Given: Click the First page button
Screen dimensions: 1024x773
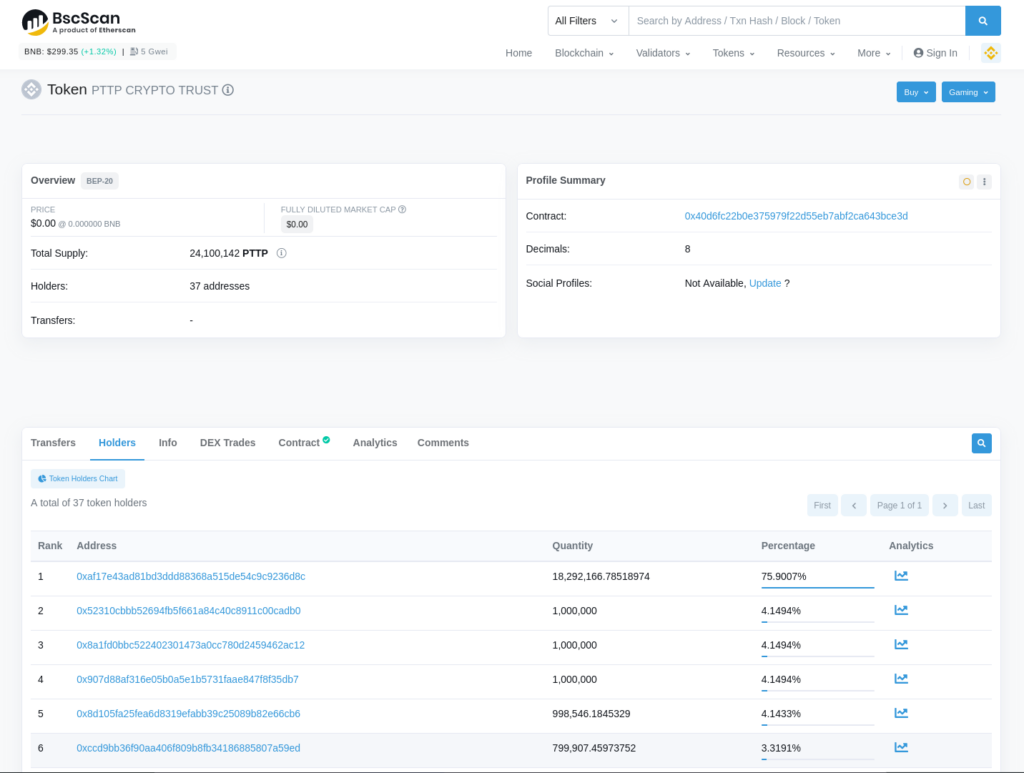Looking at the screenshot, I should pyautogui.click(x=822, y=505).
